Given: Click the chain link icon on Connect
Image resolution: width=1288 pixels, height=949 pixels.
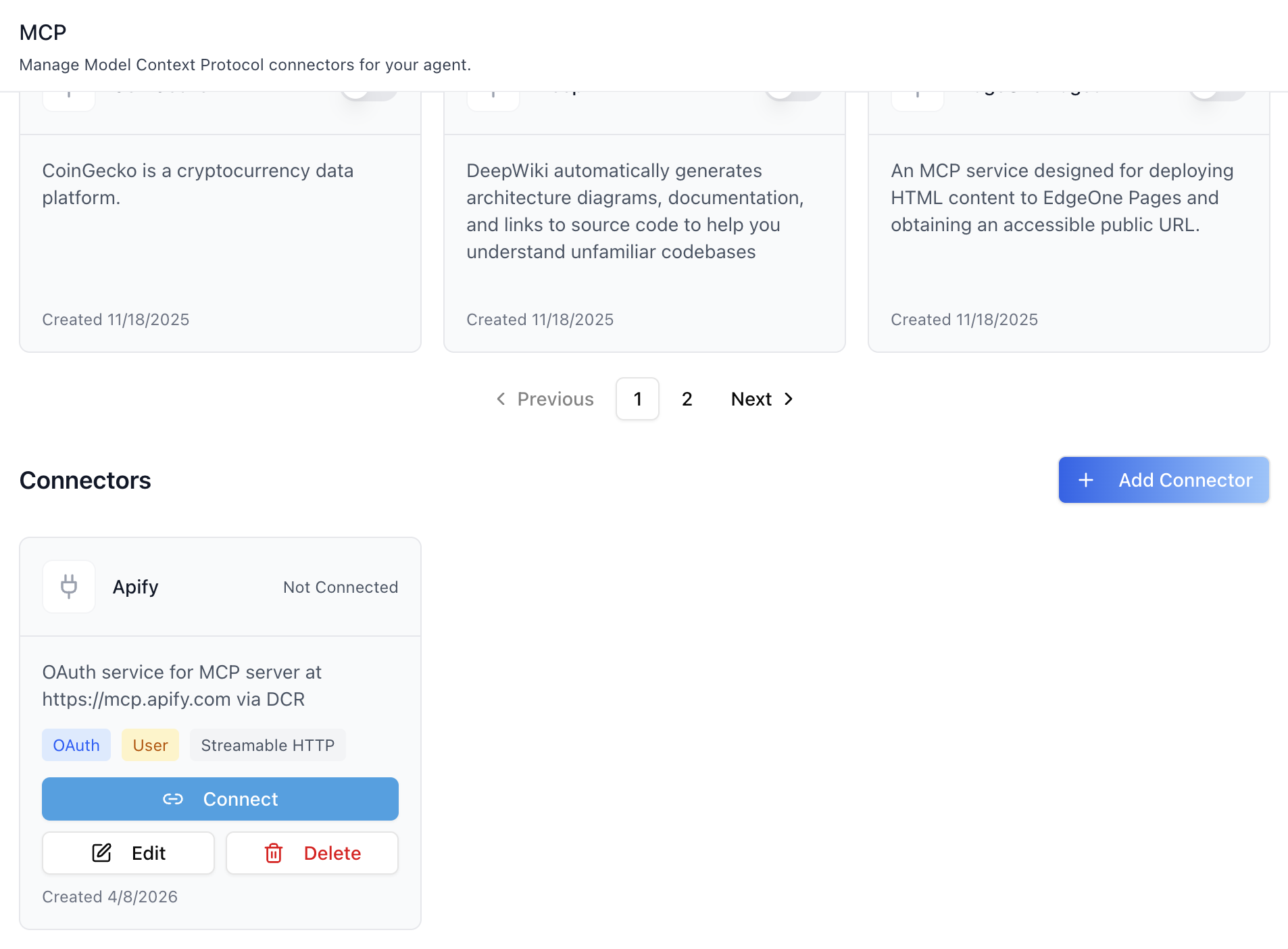Looking at the screenshot, I should click(173, 799).
